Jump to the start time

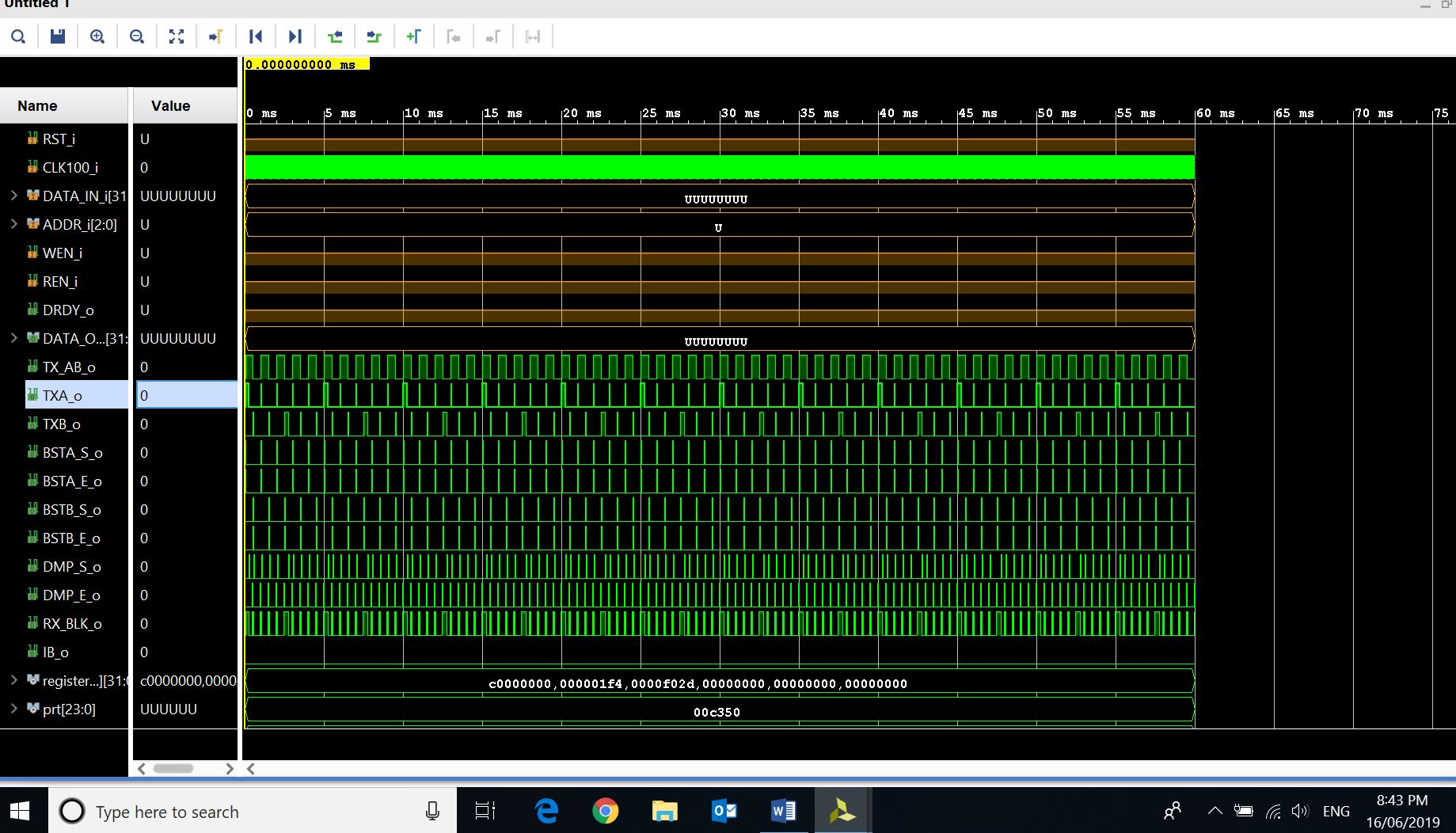(x=256, y=36)
